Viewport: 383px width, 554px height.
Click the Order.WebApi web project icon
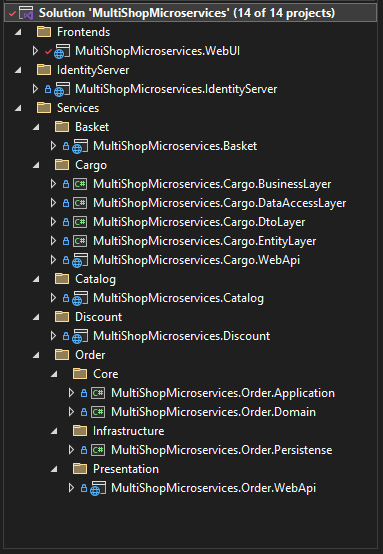click(98, 489)
